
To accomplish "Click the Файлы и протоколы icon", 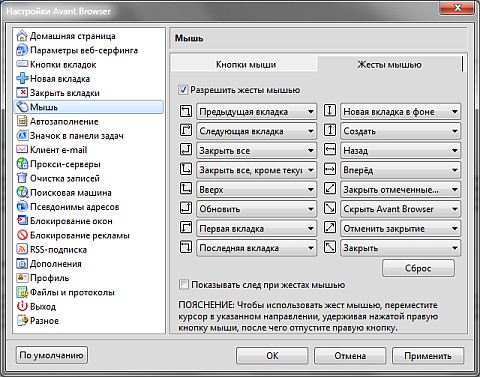I will pos(22,292).
